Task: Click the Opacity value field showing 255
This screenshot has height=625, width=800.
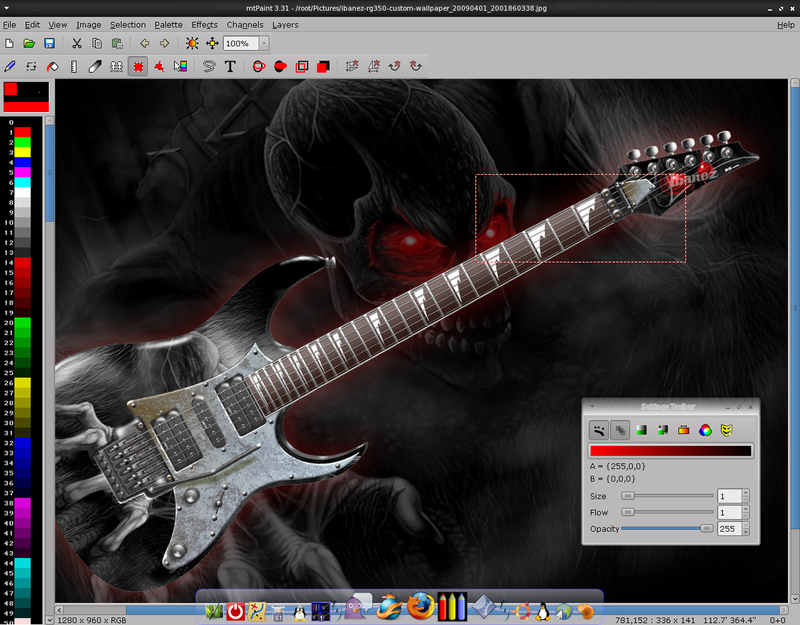Action: (729, 529)
